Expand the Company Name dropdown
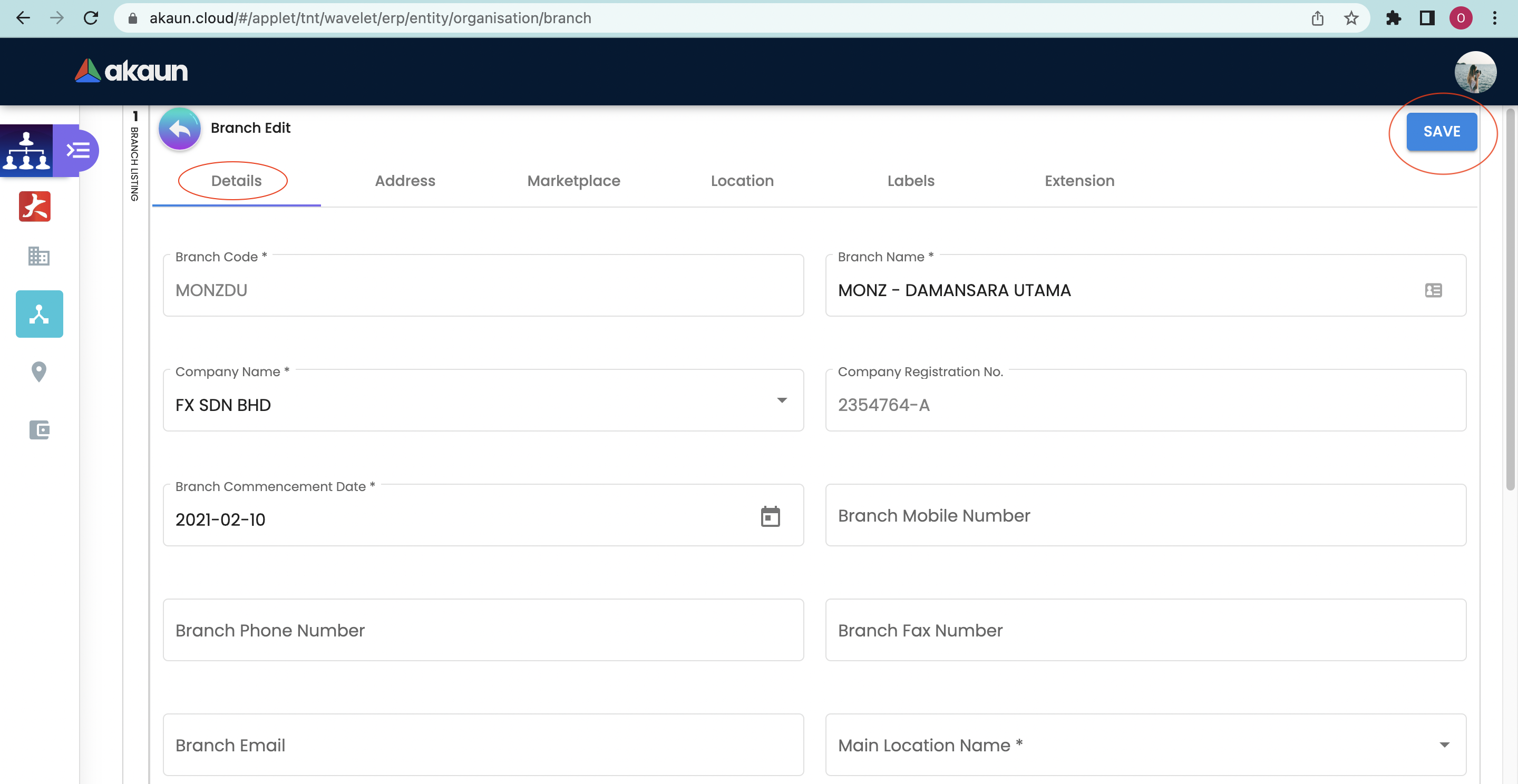This screenshot has width=1518, height=784. pyautogui.click(x=781, y=400)
